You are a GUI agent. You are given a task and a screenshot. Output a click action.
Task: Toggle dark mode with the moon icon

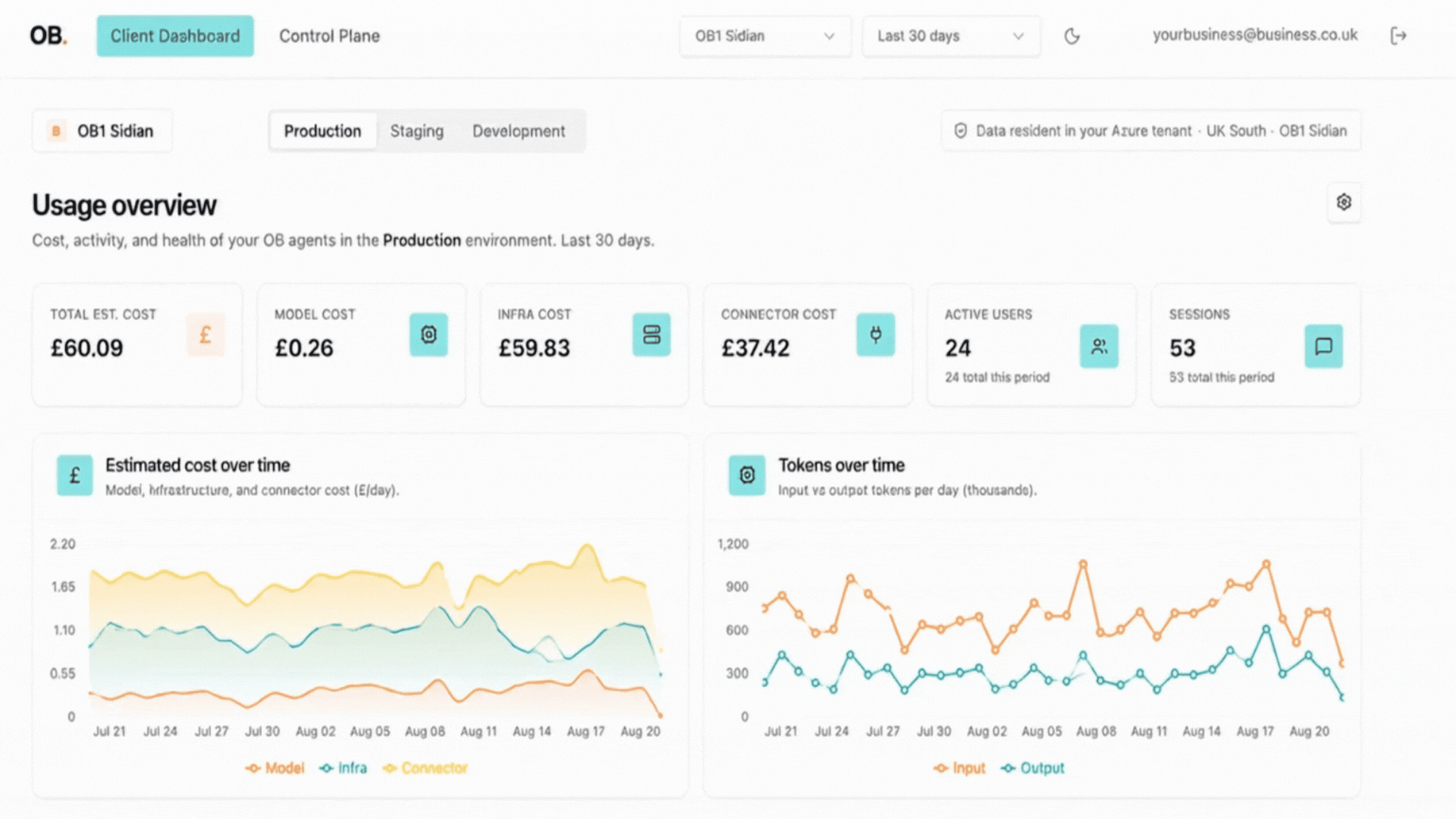[1072, 36]
